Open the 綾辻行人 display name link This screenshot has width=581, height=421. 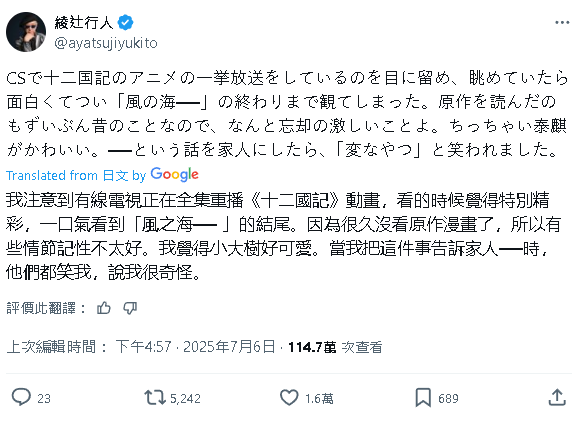tap(84, 23)
